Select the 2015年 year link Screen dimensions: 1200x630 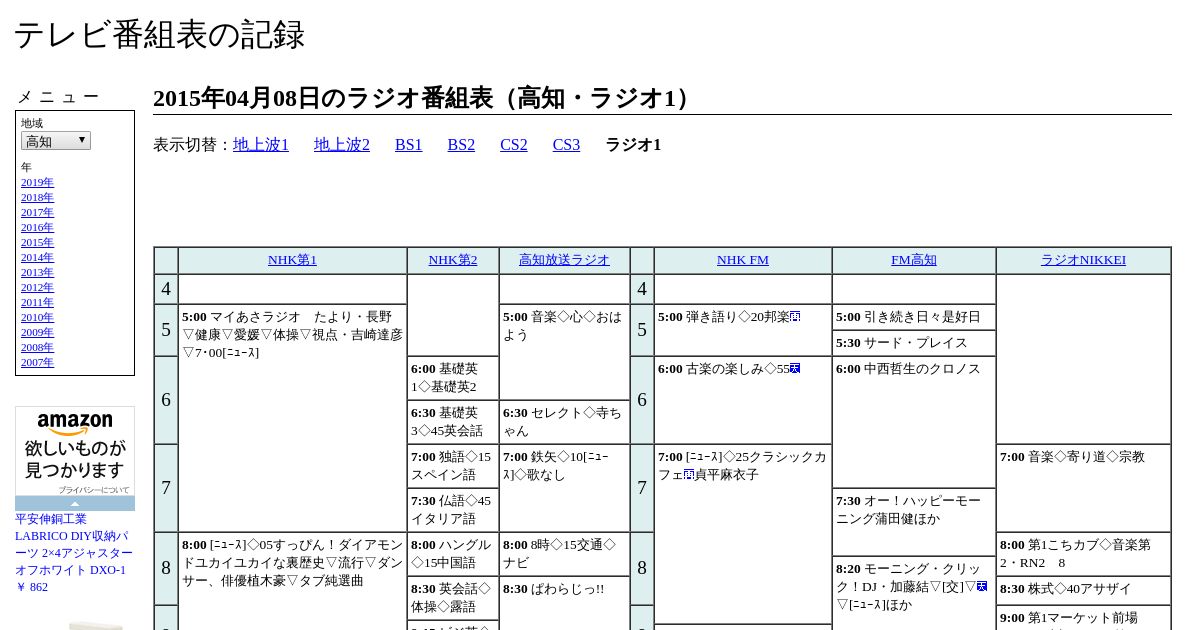37,243
